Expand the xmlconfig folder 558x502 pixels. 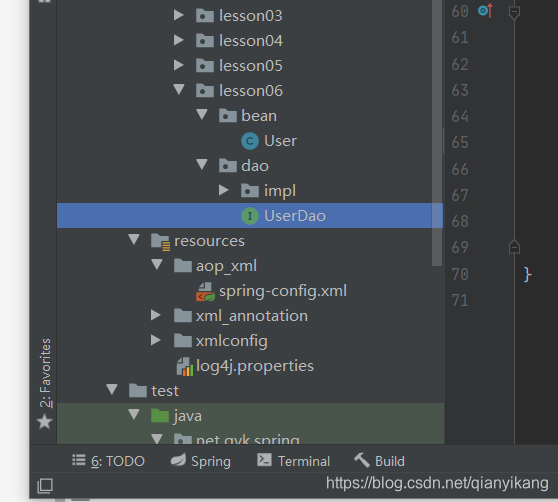coord(156,340)
